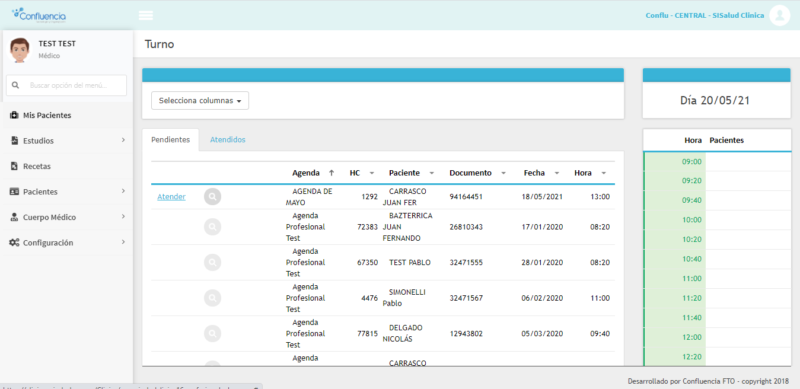Click the TEST TEST doctor avatar

19,50
